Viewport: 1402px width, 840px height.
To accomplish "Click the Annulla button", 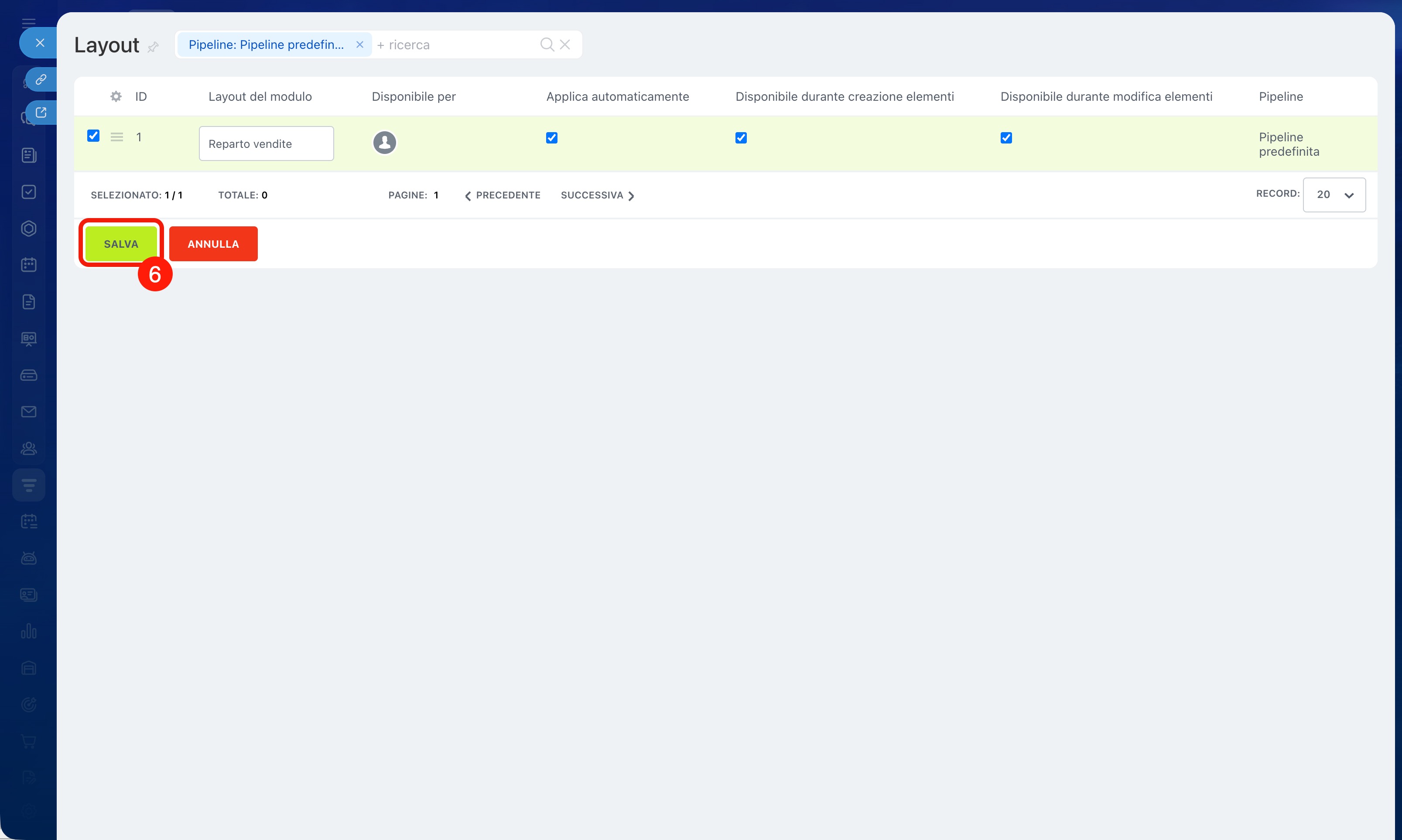I will click(213, 244).
